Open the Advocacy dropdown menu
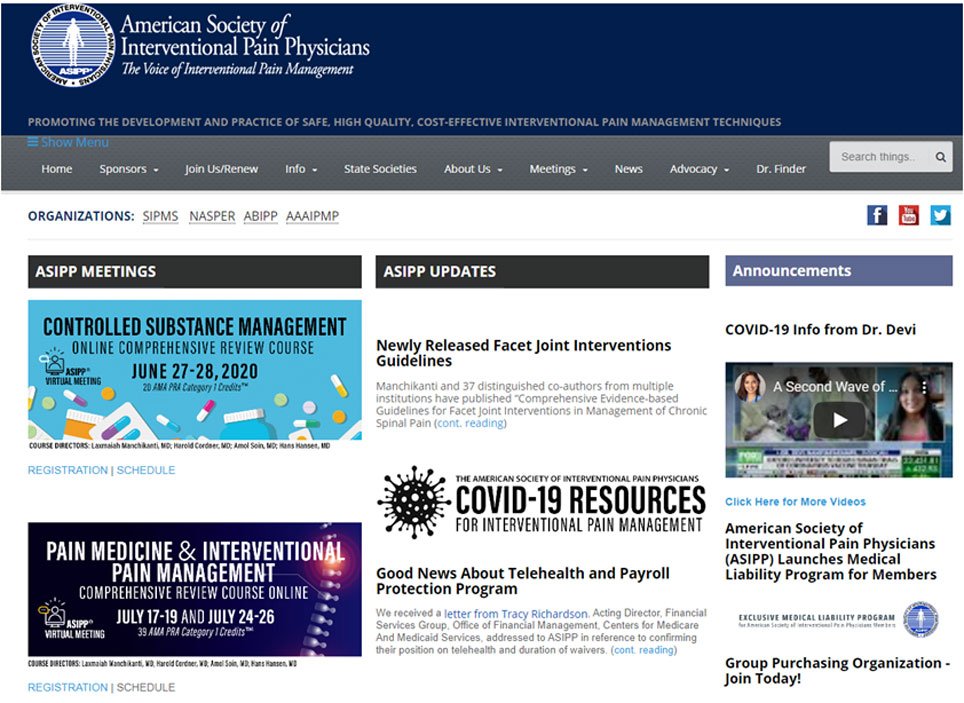The height and width of the screenshot is (703, 964). [x=699, y=169]
